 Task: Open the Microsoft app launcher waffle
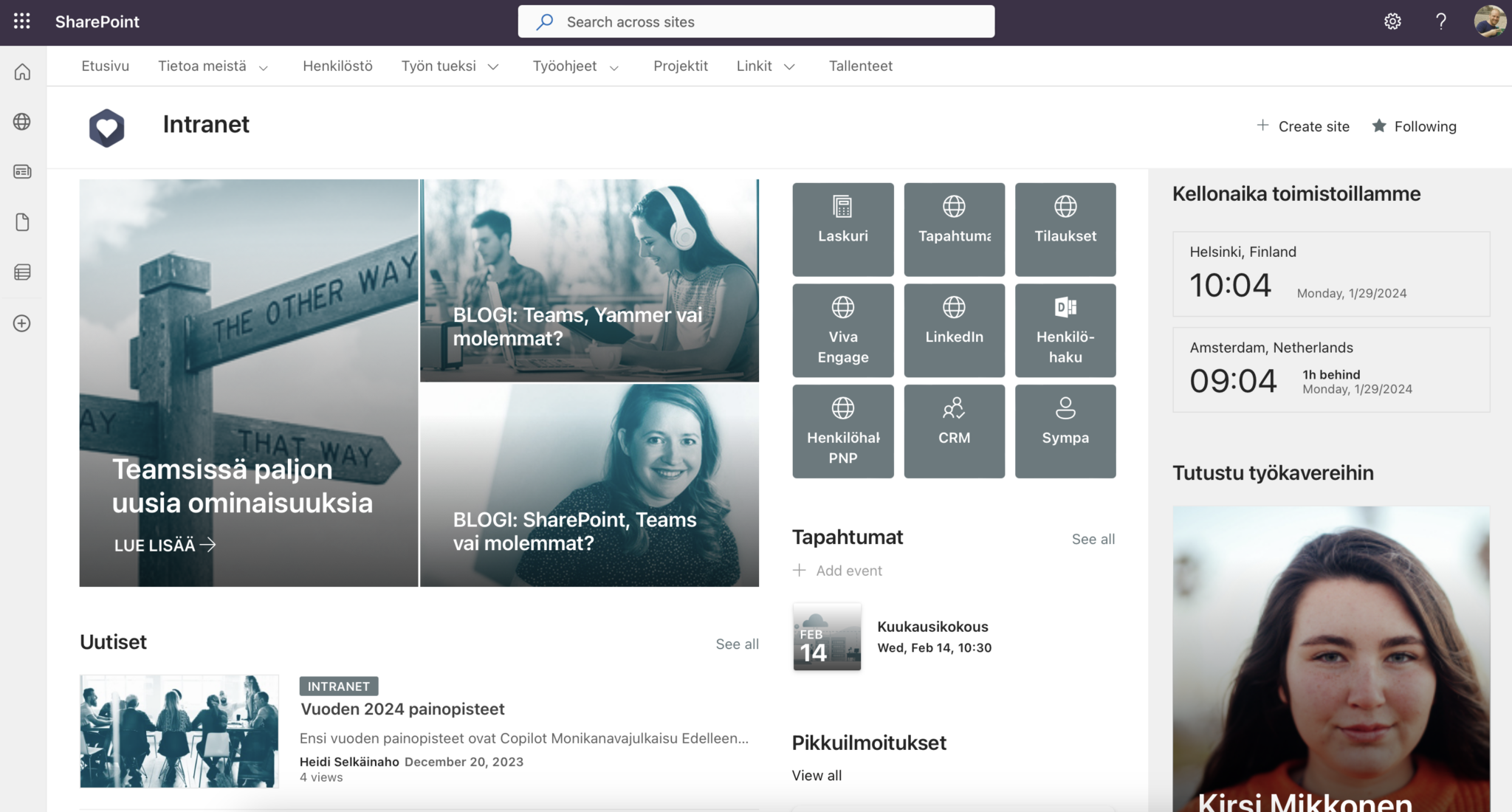click(x=22, y=21)
